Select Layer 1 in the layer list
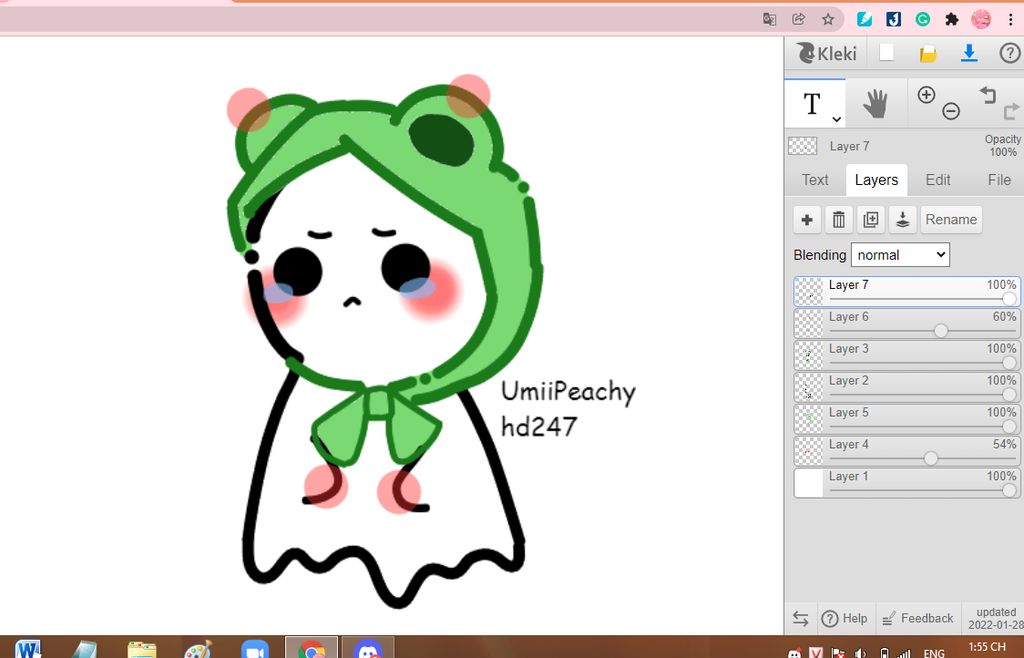1024x658 pixels. point(907,484)
